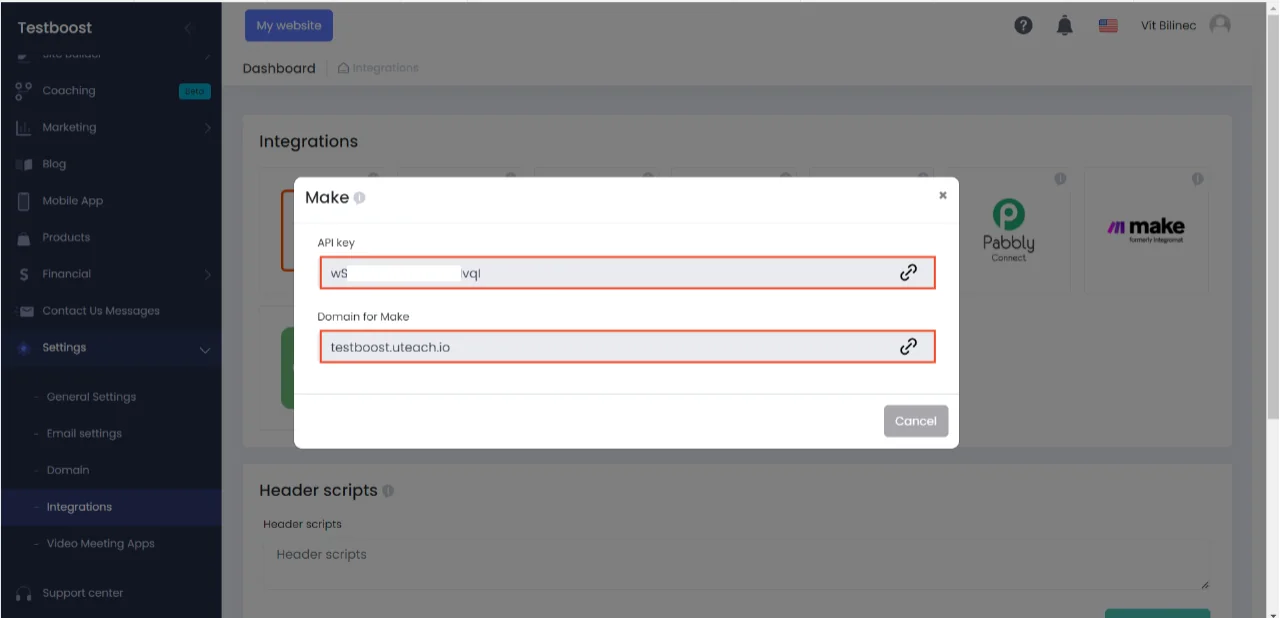Copy the Make domain with link icon
Viewport: 1281px width, 618px height.
click(x=908, y=346)
